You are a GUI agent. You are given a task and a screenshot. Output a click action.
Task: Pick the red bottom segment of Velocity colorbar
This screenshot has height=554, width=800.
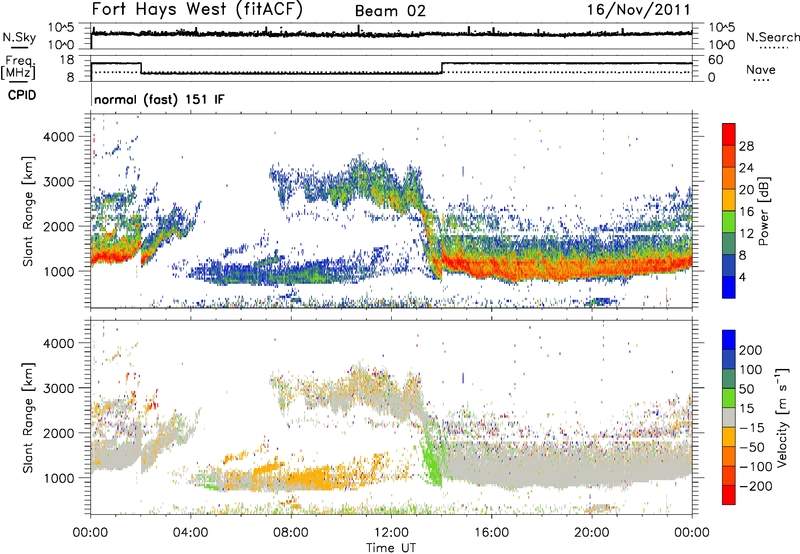click(729, 495)
